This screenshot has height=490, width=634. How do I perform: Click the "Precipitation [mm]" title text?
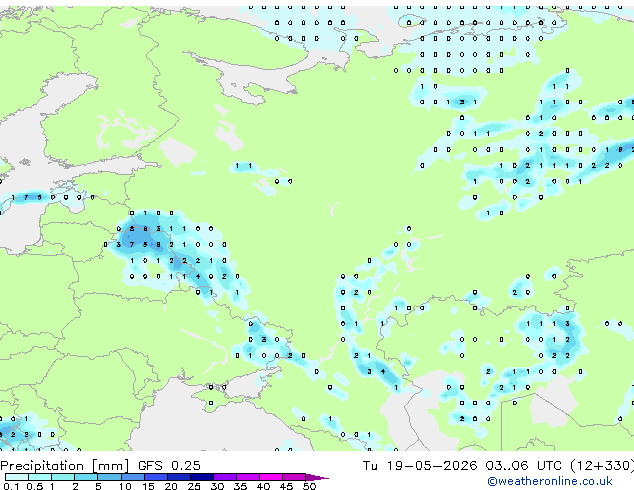click(65, 466)
